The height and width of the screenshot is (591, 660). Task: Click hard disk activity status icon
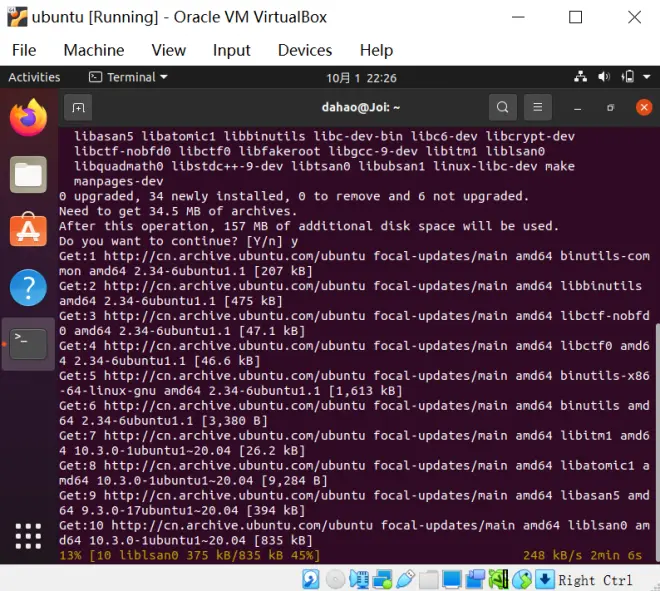[x=311, y=580]
